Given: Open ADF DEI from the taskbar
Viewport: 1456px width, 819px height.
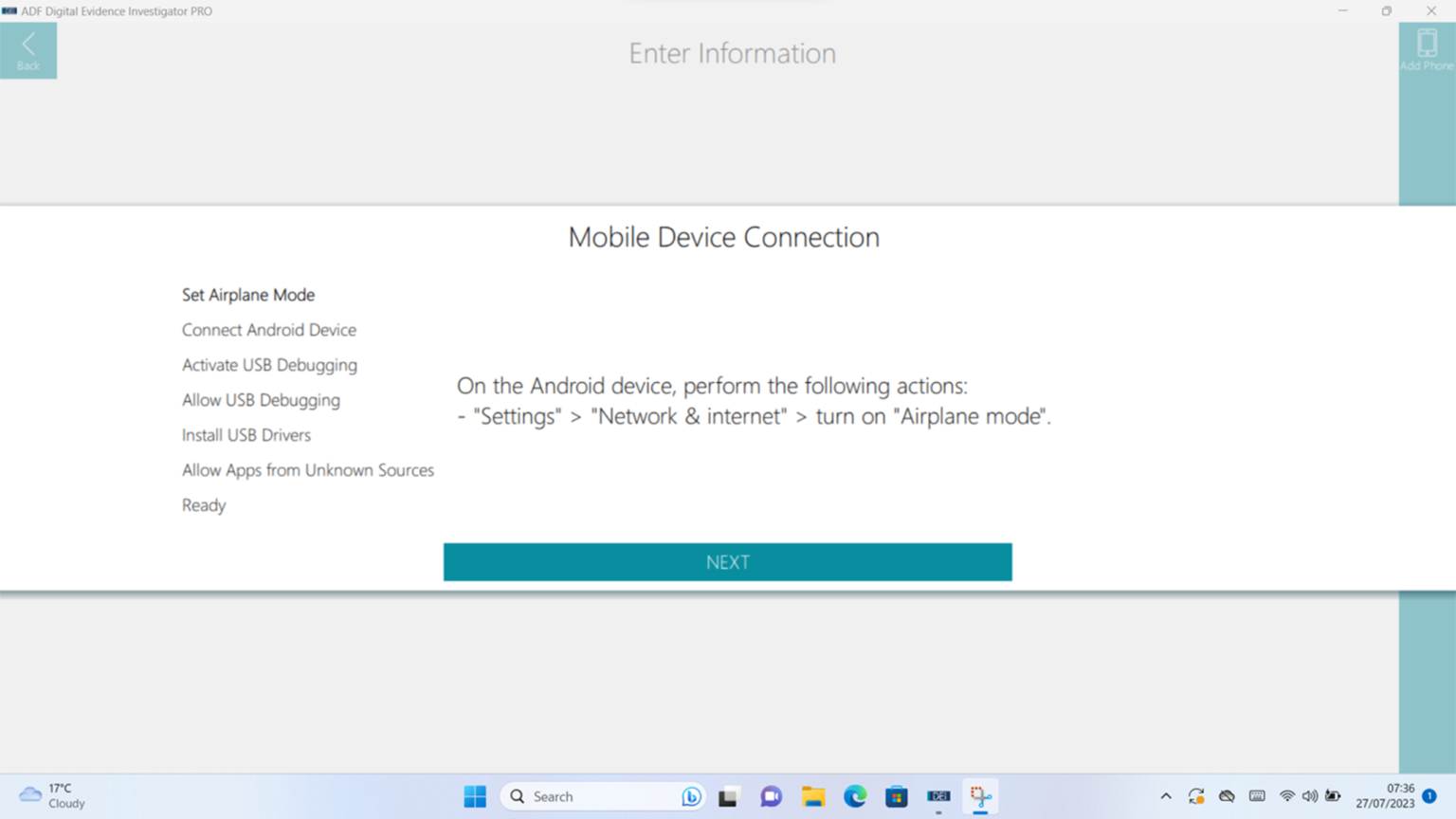Looking at the screenshot, I should click(938, 796).
